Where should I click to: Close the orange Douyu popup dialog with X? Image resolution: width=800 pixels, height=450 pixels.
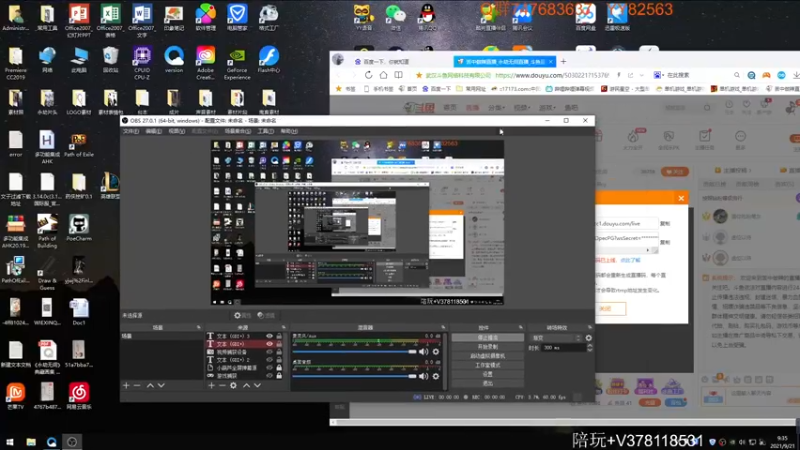(x=681, y=198)
